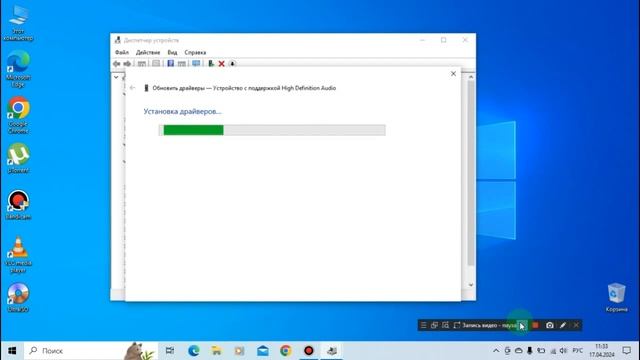The width and height of the screenshot is (640, 360).
Task: Collapse the root node in Device Manager tree
Action: pos(116,77)
